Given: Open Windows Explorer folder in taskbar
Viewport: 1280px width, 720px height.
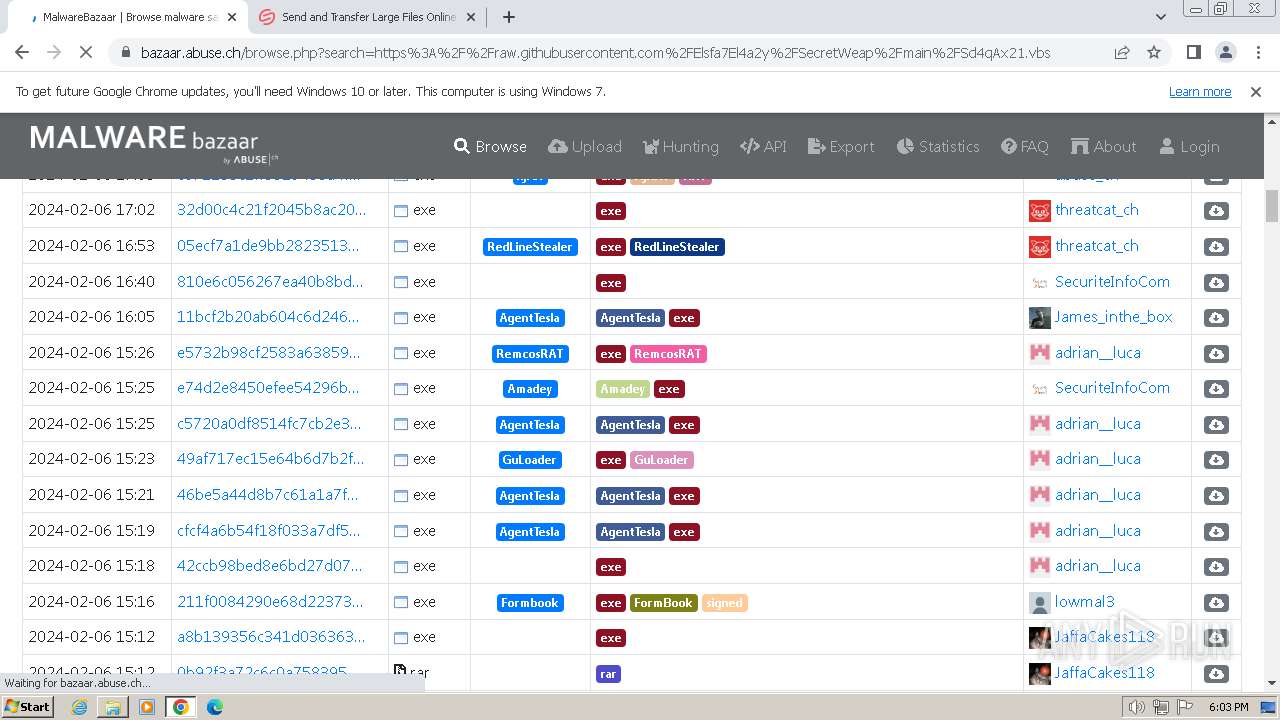Looking at the screenshot, I should [x=113, y=707].
